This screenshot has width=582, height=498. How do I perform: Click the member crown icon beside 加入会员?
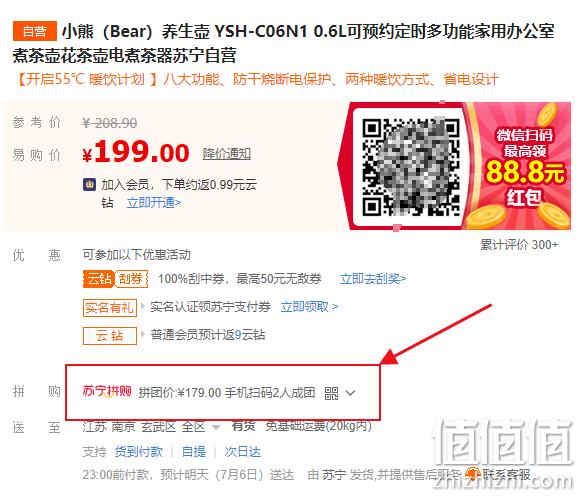click(90, 184)
